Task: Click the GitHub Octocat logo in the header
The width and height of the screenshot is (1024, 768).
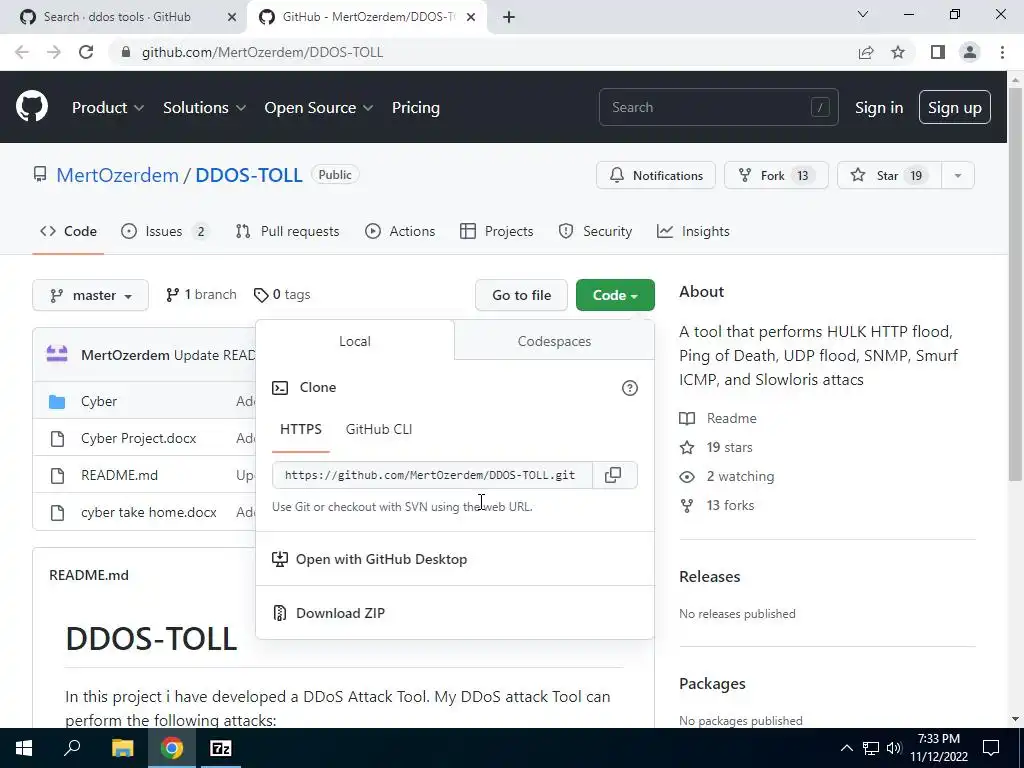Action: coord(32,107)
